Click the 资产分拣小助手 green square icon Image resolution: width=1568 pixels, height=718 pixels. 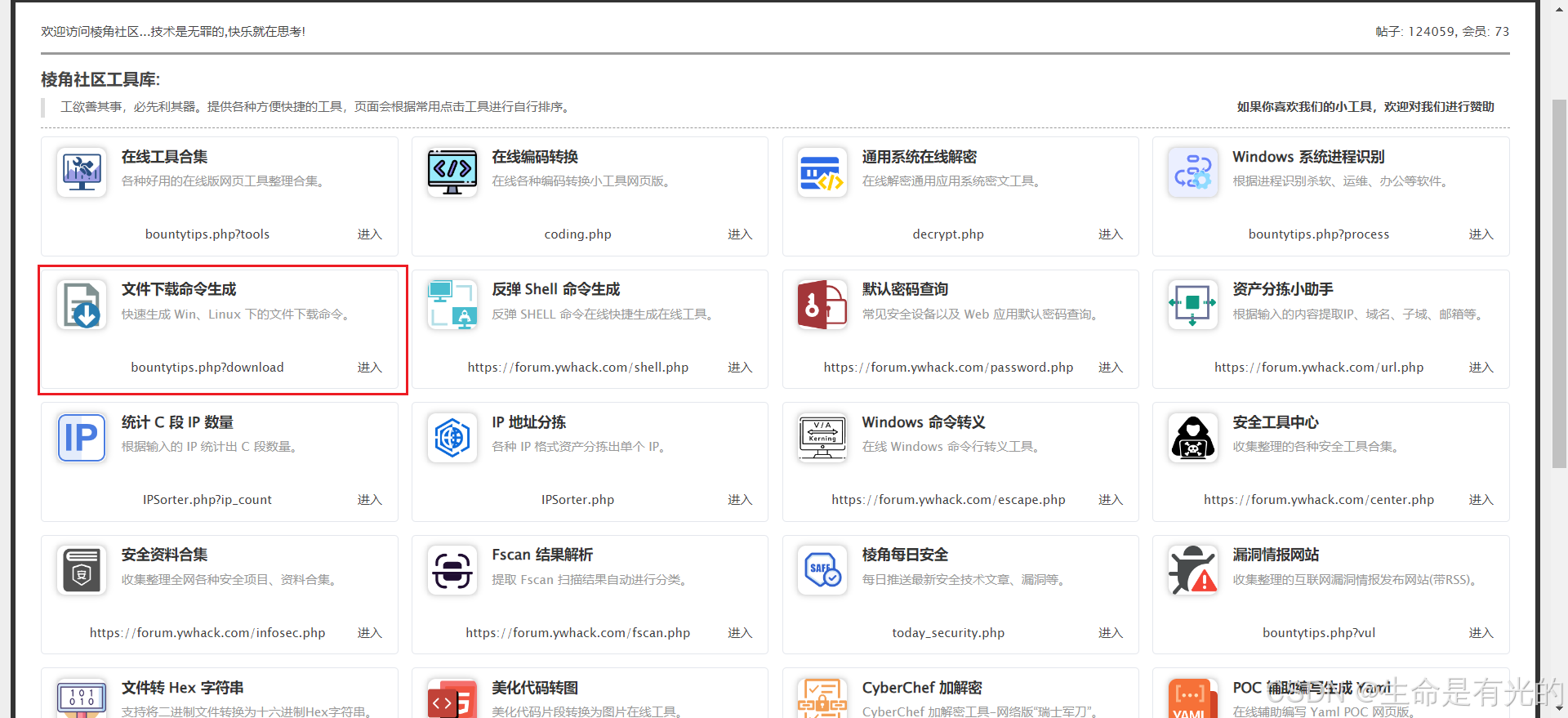(x=1192, y=305)
